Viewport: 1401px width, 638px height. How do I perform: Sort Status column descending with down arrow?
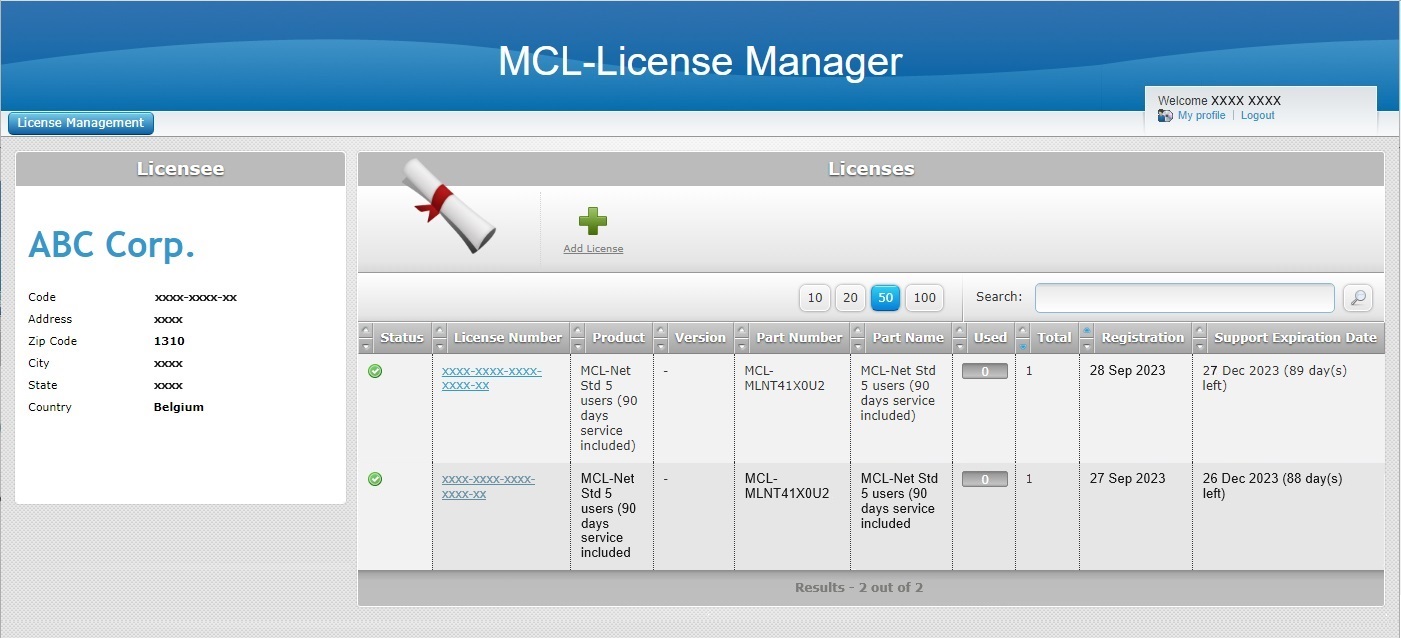(x=366, y=346)
